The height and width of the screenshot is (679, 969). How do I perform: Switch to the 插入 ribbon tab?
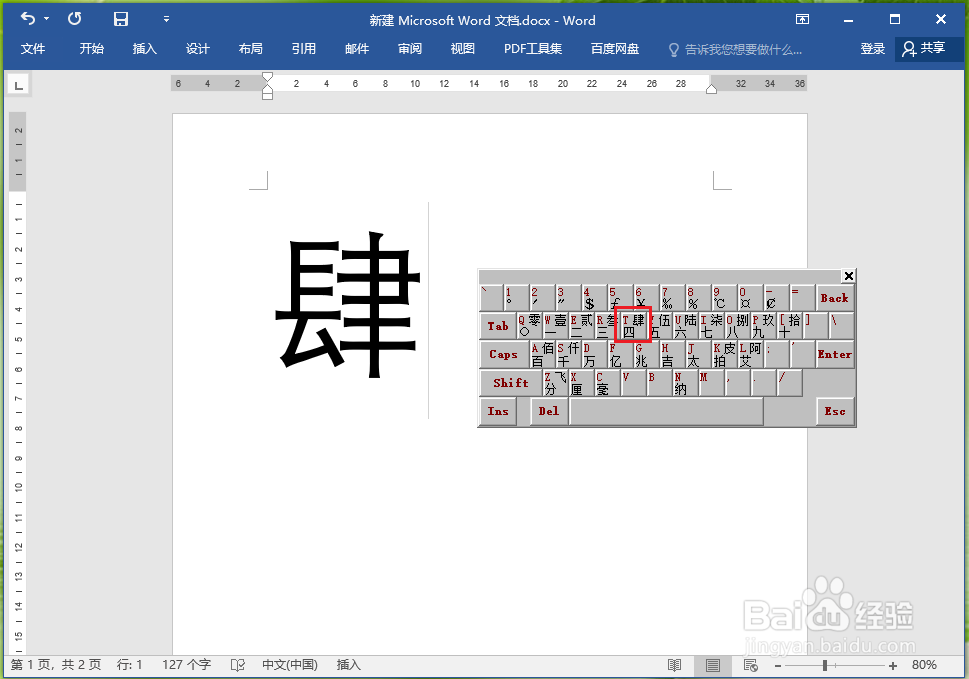pyautogui.click(x=144, y=48)
